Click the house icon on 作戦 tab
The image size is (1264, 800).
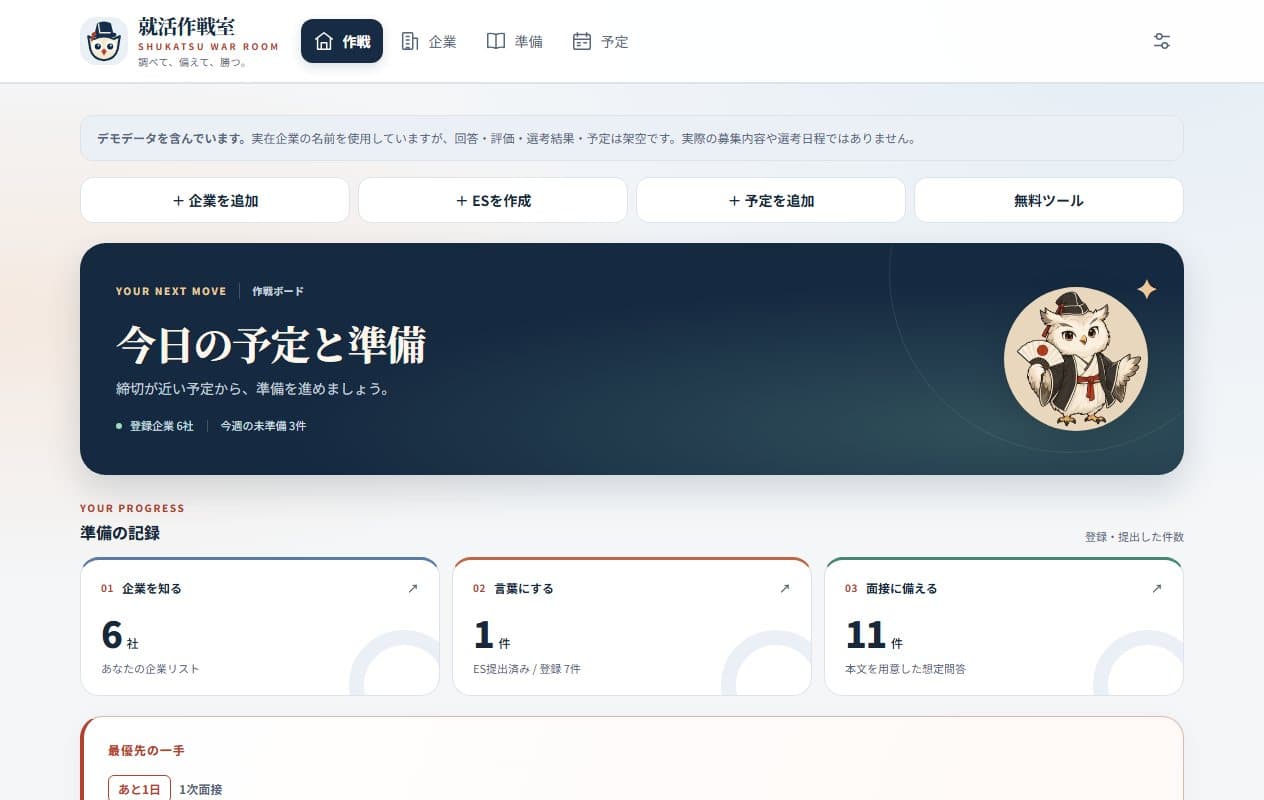tap(324, 41)
